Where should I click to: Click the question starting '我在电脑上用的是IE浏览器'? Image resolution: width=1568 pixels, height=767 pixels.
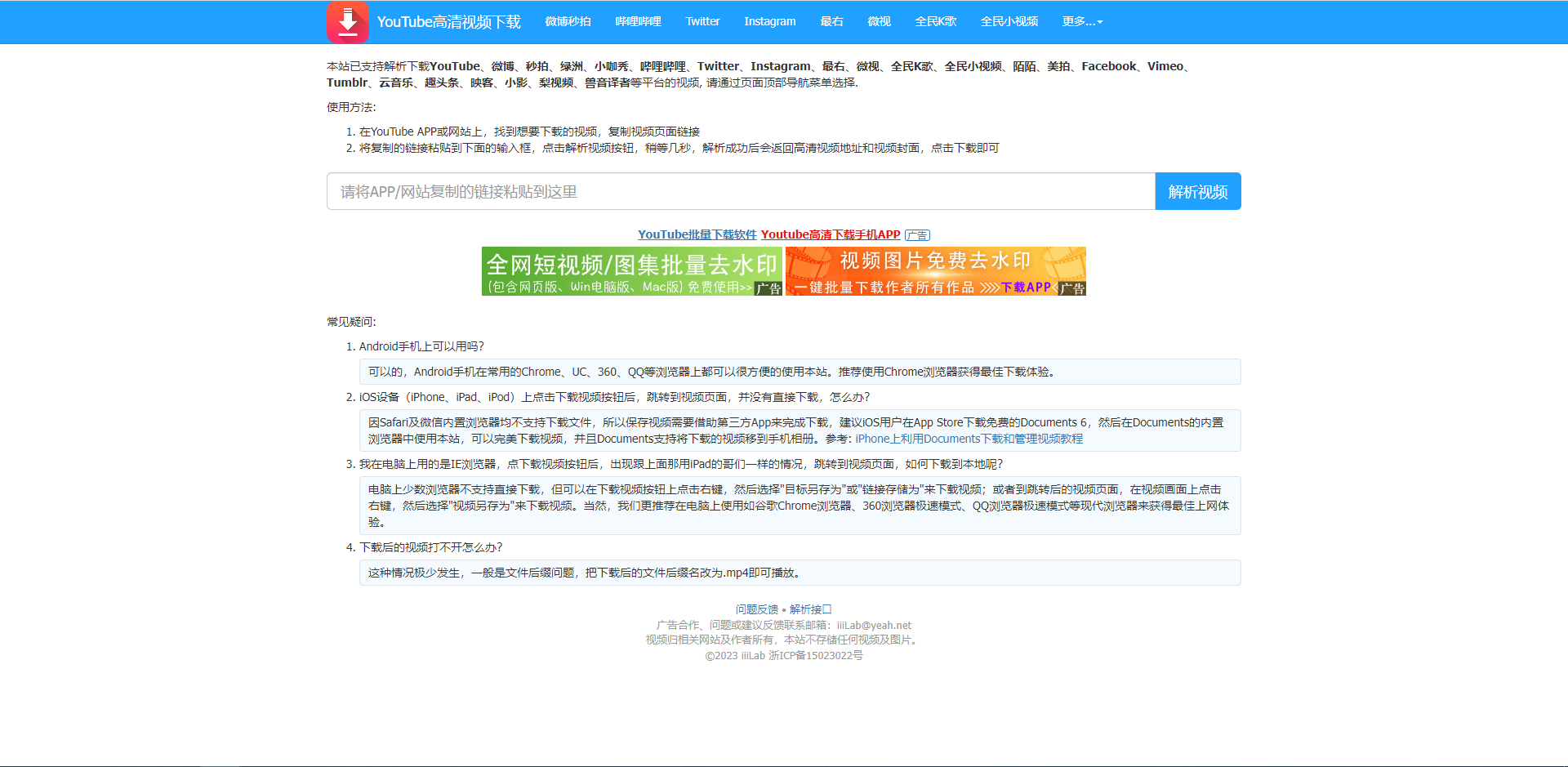(x=681, y=464)
